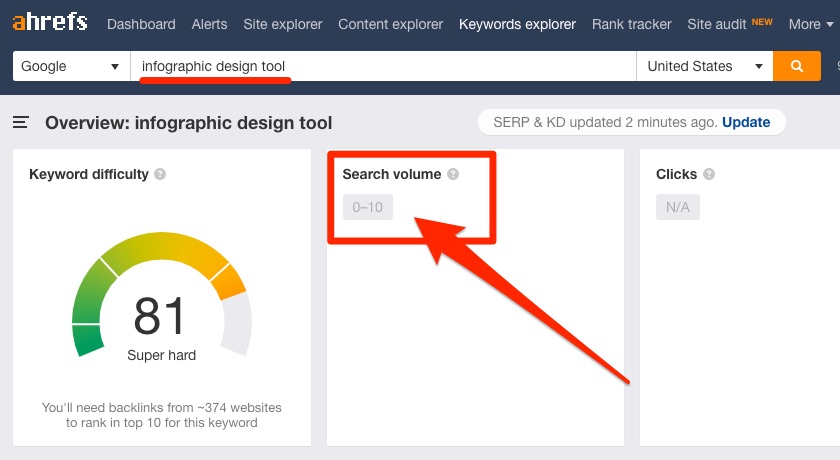Image resolution: width=840 pixels, height=460 pixels.
Task: Click the "Search volume" card title
Action: 392,174
